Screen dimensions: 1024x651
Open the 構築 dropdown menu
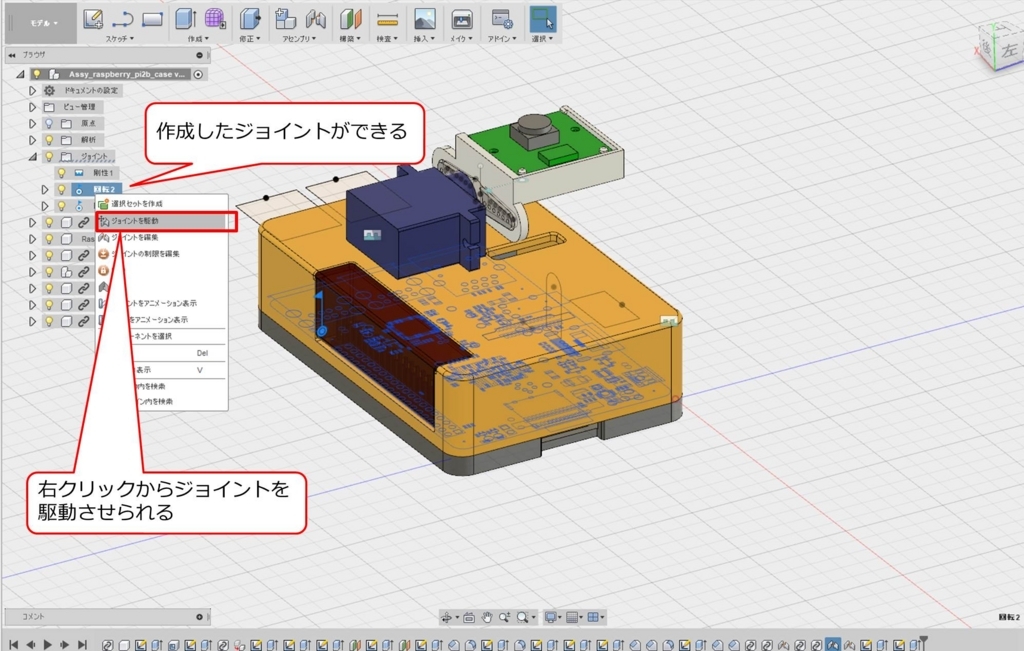pyautogui.click(x=350, y=39)
